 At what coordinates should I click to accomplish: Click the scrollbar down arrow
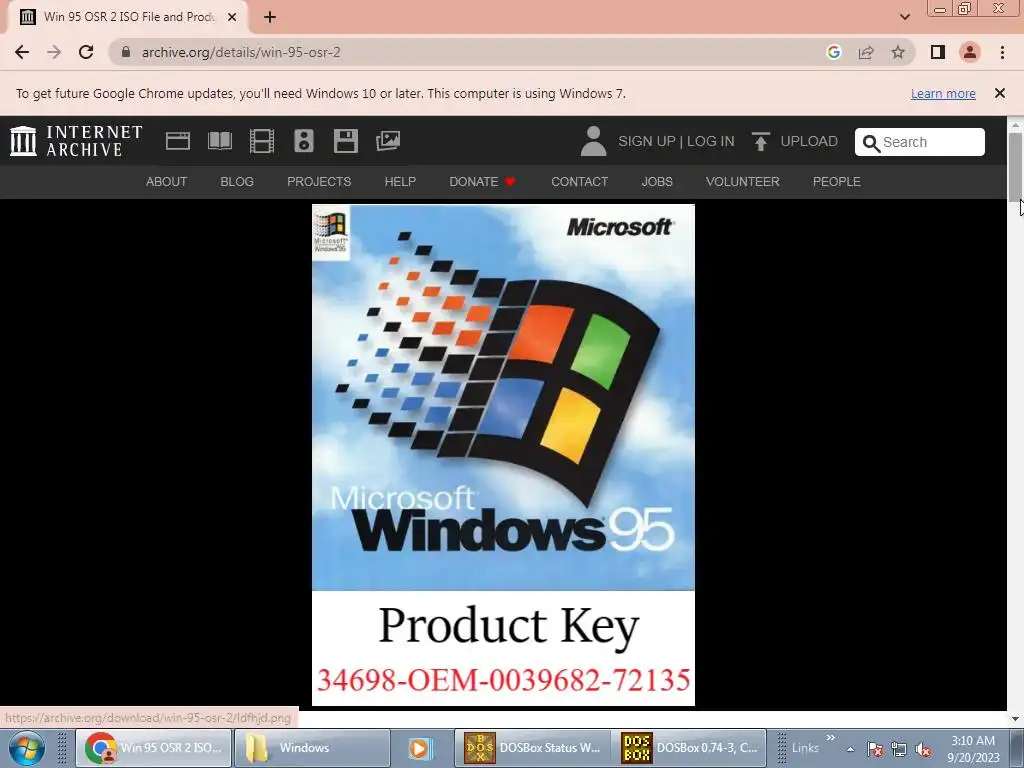point(1016,719)
